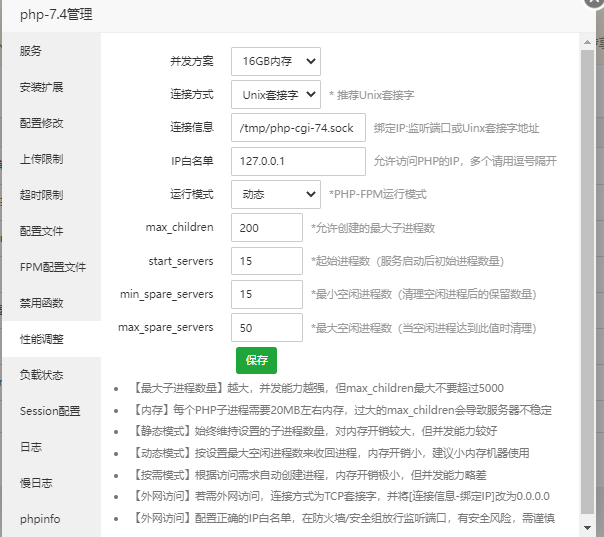Select the phpinfo tab
Image resolution: width=604 pixels, height=537 pixels.
pos(50,519)
